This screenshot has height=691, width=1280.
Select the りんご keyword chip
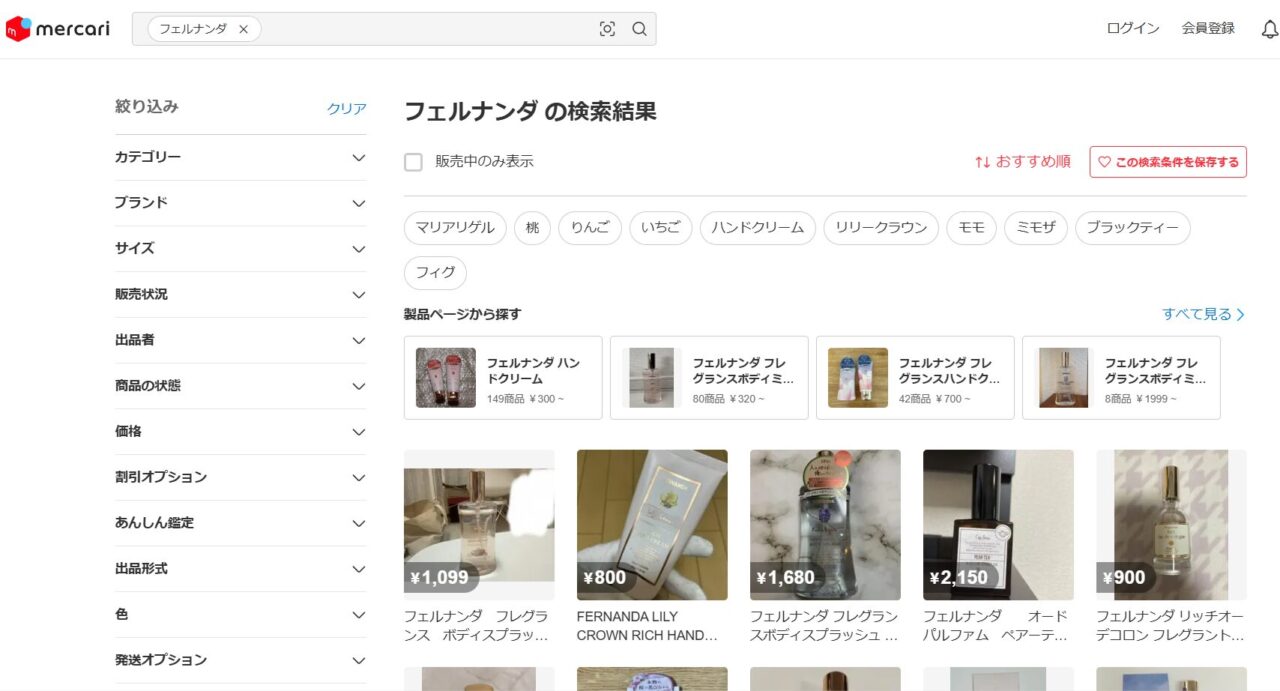click(590, 228)
